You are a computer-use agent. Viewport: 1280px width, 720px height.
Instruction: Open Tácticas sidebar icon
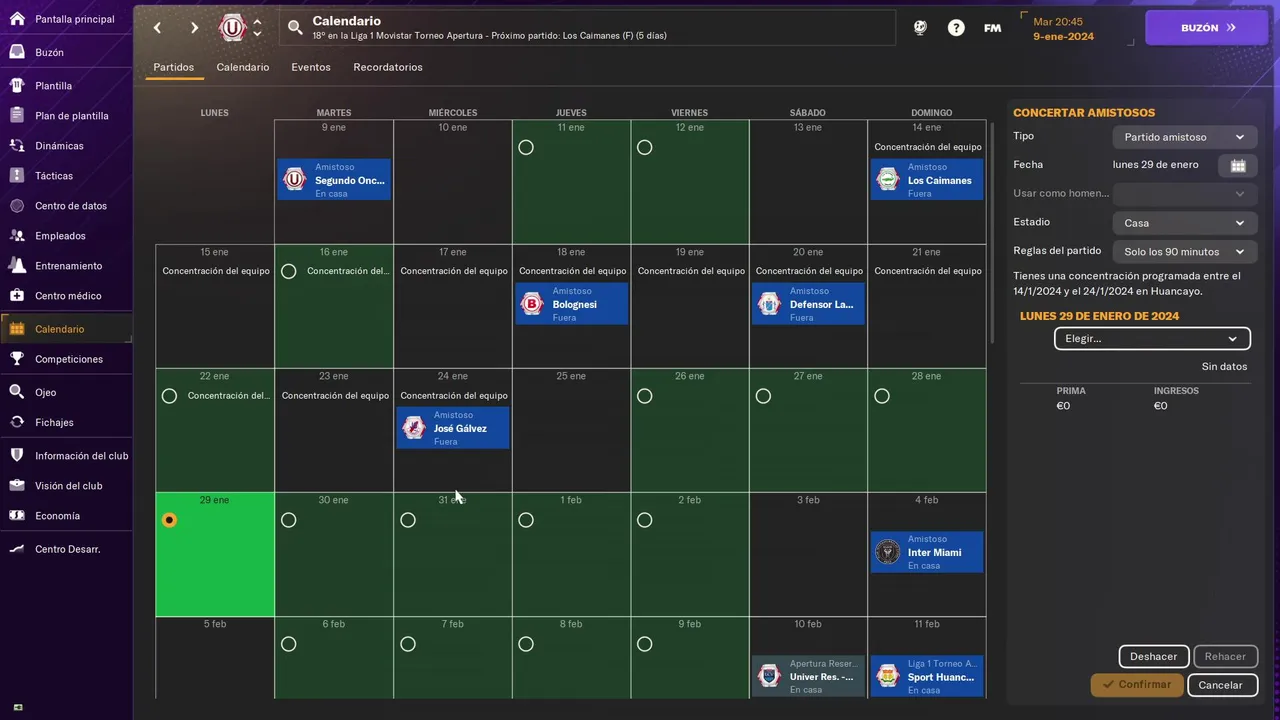(17, 176)
